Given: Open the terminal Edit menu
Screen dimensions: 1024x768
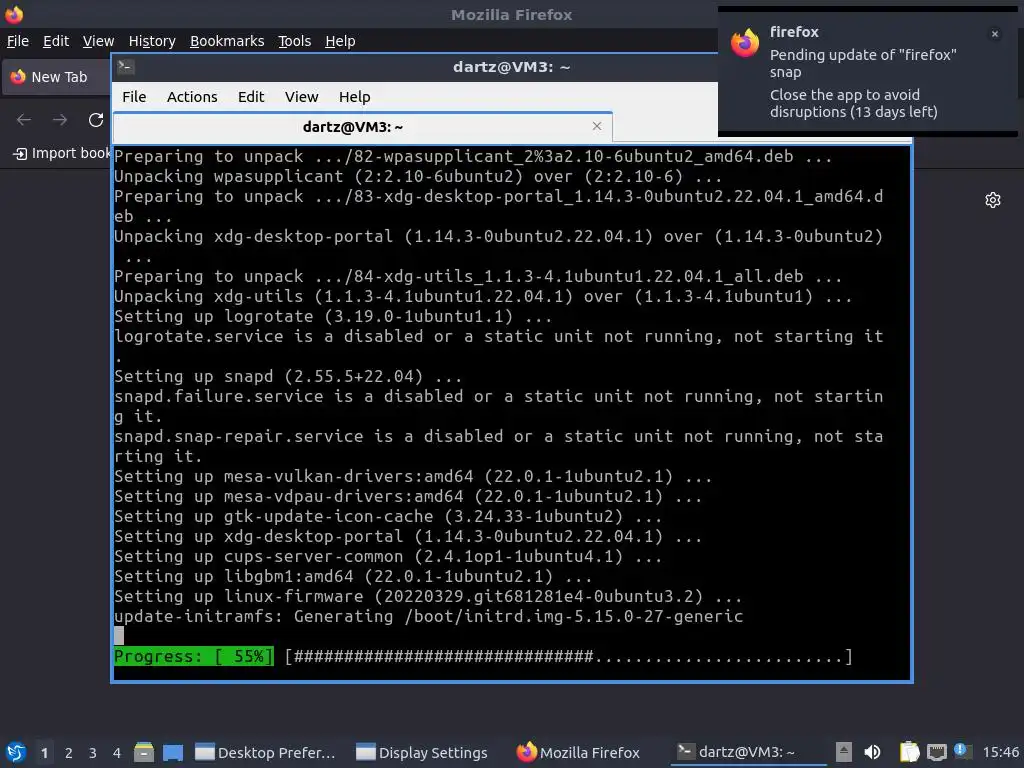Looking at the screenshot, I should coord(251,97).
